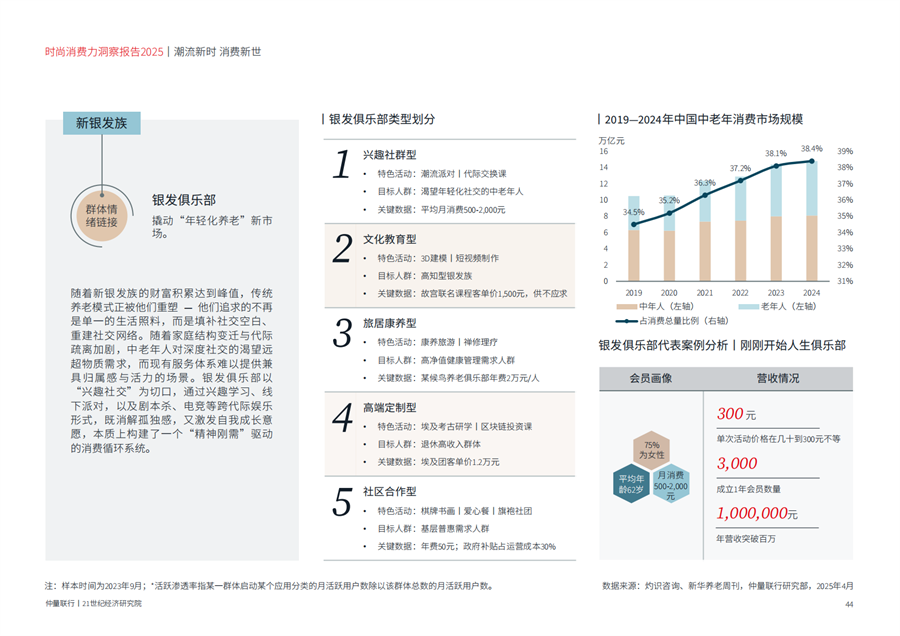
Task: Click the report title 时尚消费力洞察报告2025
Action: pyautogui.click(x=104, y=51)
